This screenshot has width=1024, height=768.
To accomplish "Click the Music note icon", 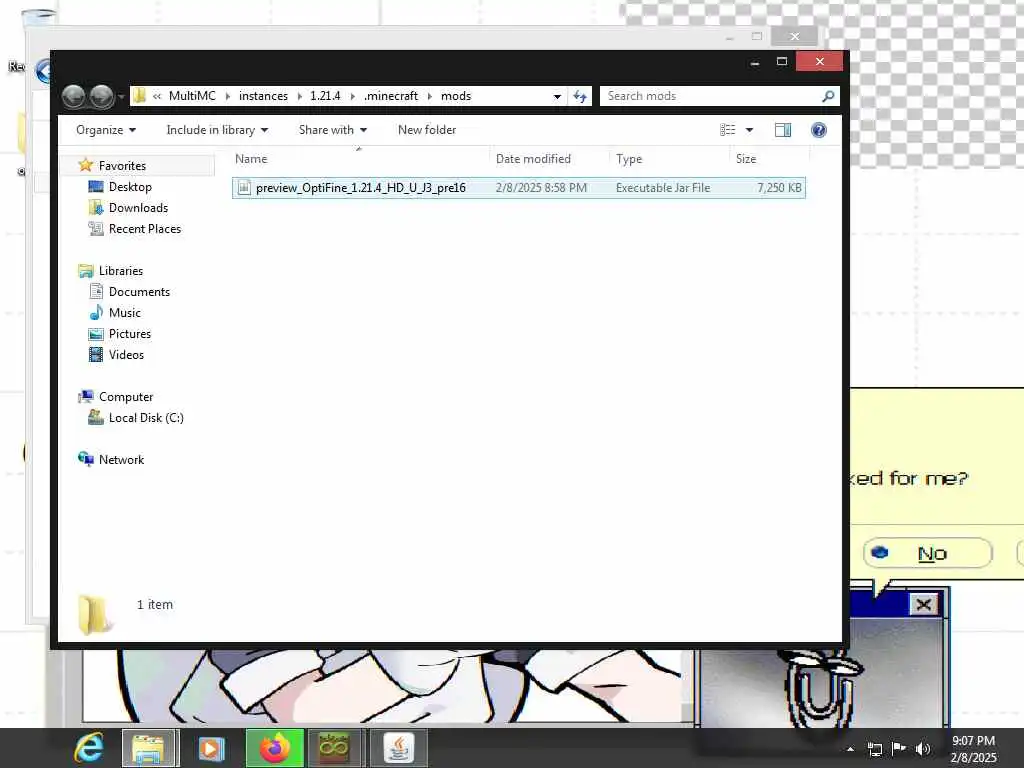I will point(96,312).
